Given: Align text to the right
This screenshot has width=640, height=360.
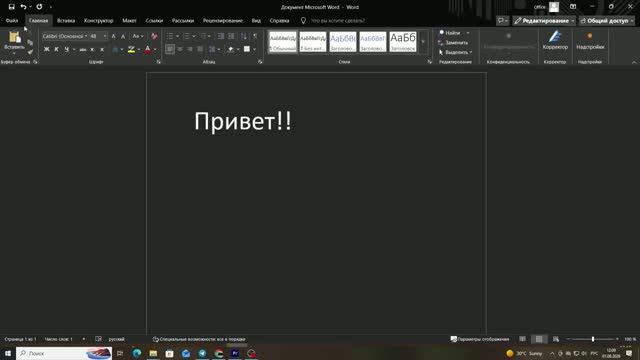Looking at the screenshot, I should pos(190,49).
